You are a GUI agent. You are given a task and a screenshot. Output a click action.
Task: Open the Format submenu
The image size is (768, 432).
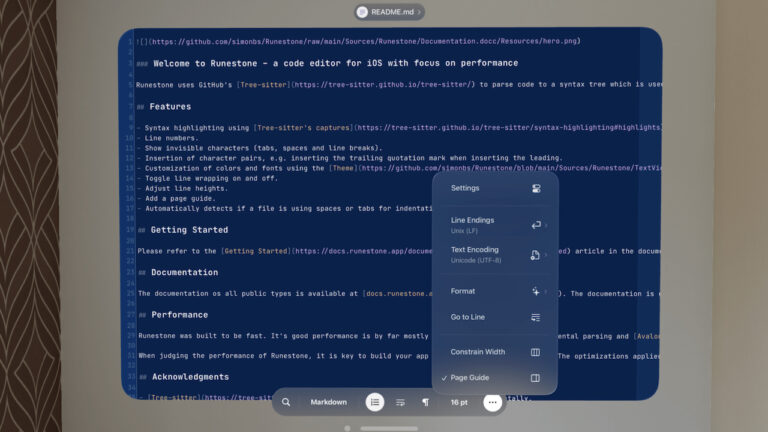tap(495, 291)
